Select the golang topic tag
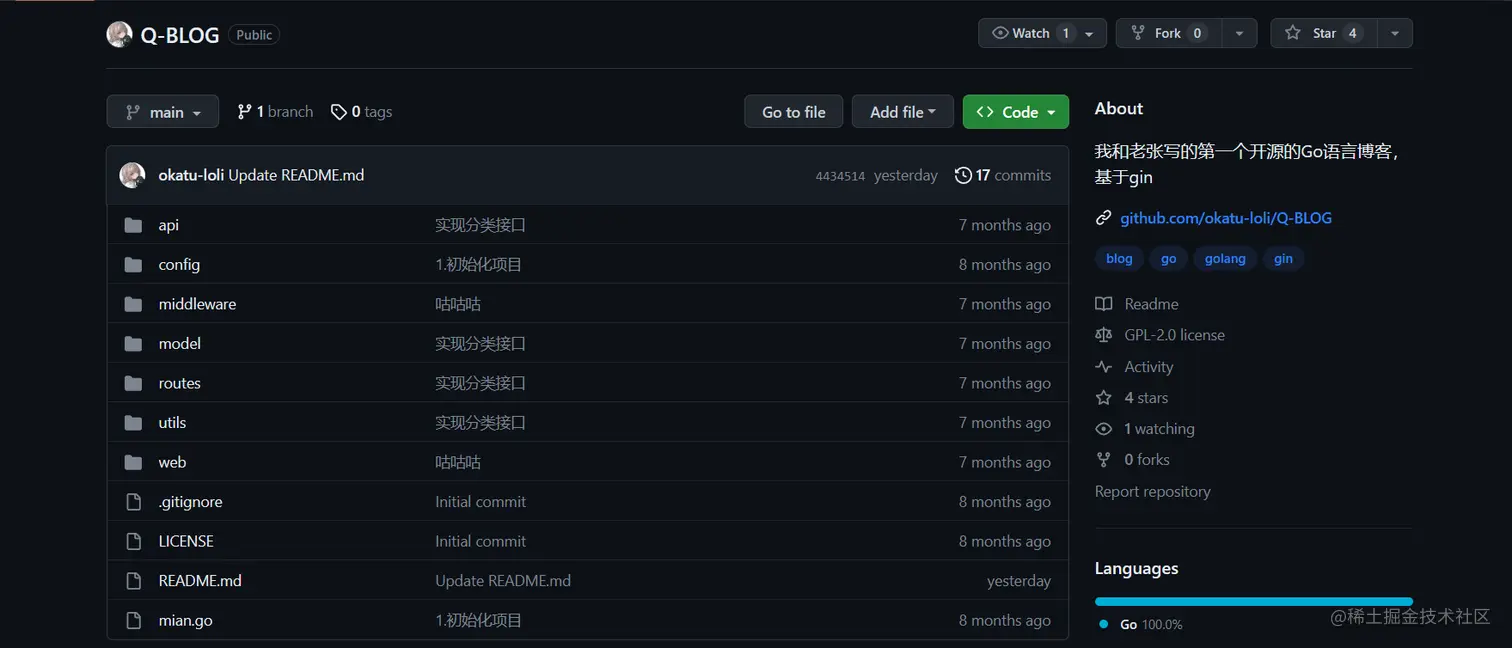 [1225, 259]
